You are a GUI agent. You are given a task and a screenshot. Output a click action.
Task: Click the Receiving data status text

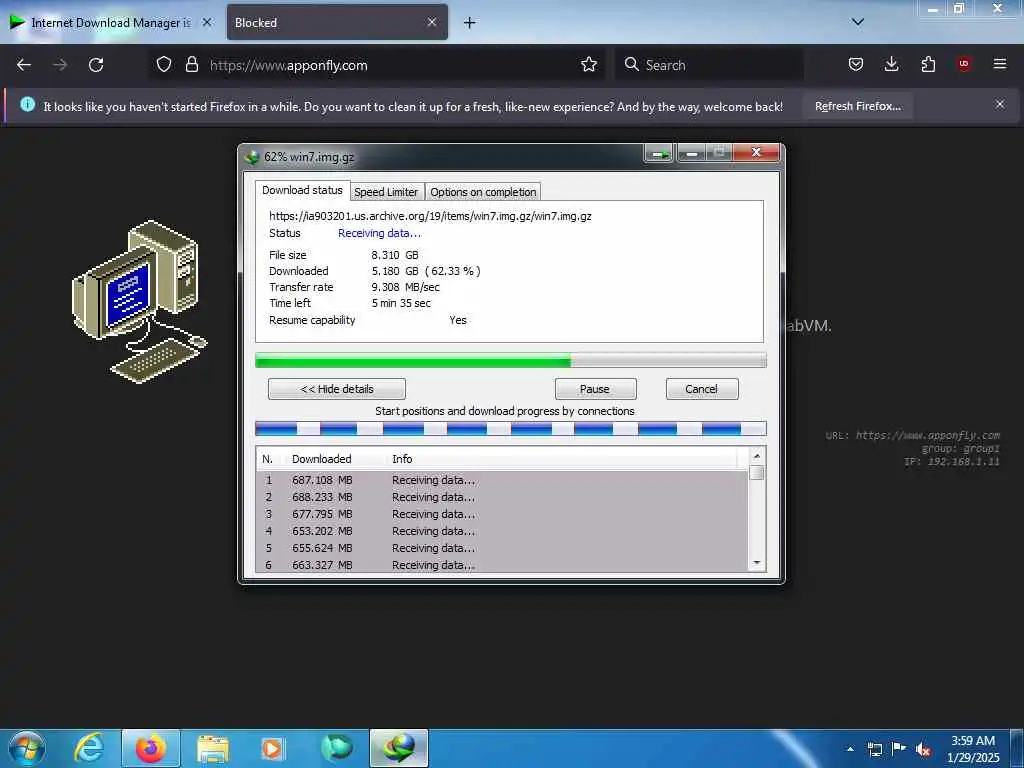379,233
